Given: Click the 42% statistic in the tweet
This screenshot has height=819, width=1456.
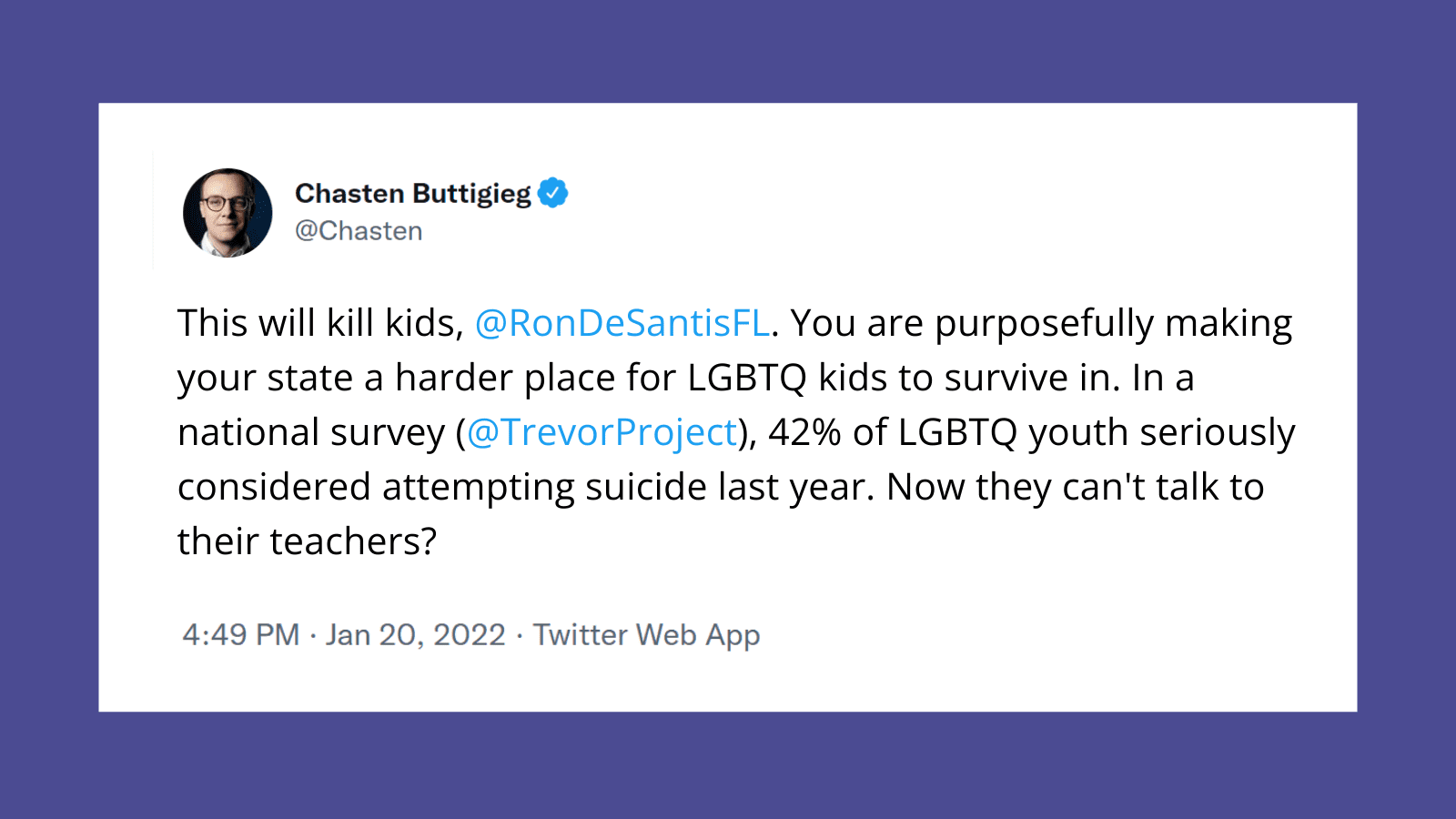Looking at the screenshot, I should 804,432.
